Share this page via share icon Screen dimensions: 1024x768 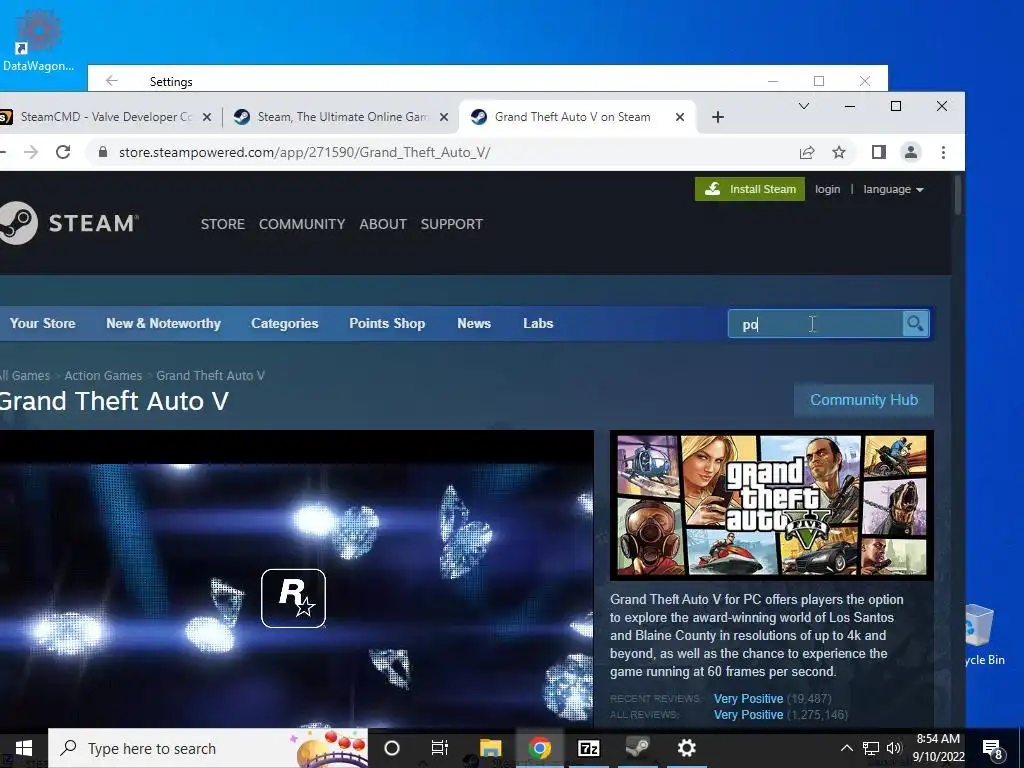[807, 152]
